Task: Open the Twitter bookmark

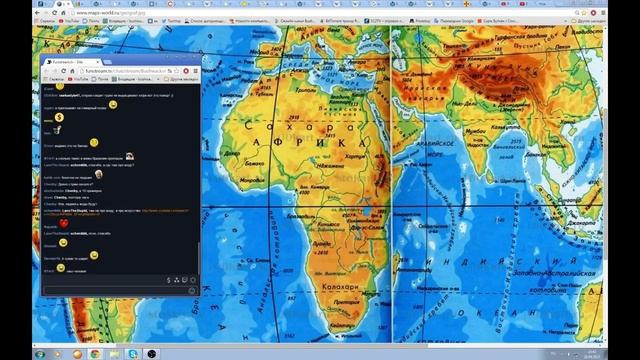Action: click(x=171, y=21)
